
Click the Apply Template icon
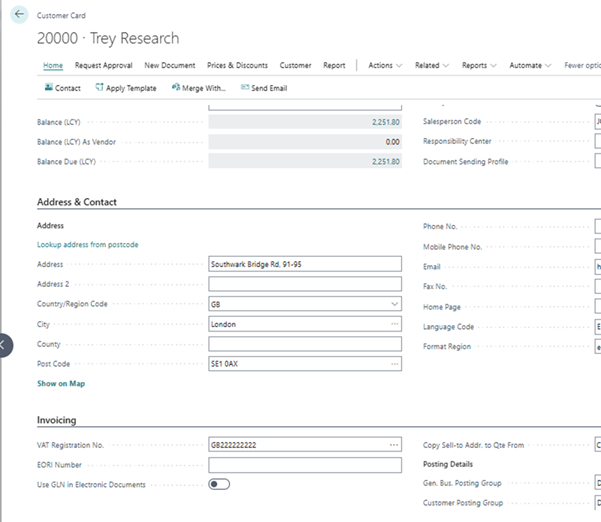click(100, 88)
